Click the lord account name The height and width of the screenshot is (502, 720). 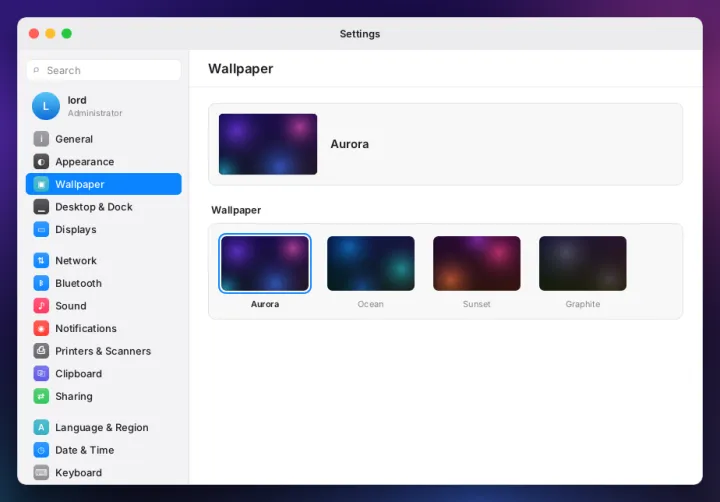(77, 100)
